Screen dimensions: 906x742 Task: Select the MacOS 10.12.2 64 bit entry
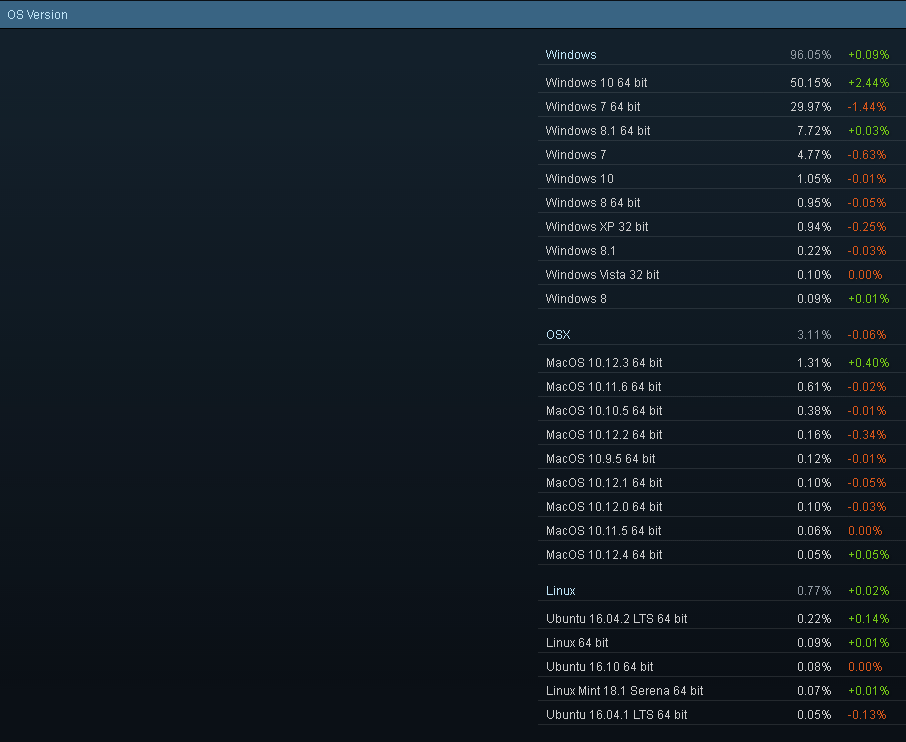(x=722, y=435)
